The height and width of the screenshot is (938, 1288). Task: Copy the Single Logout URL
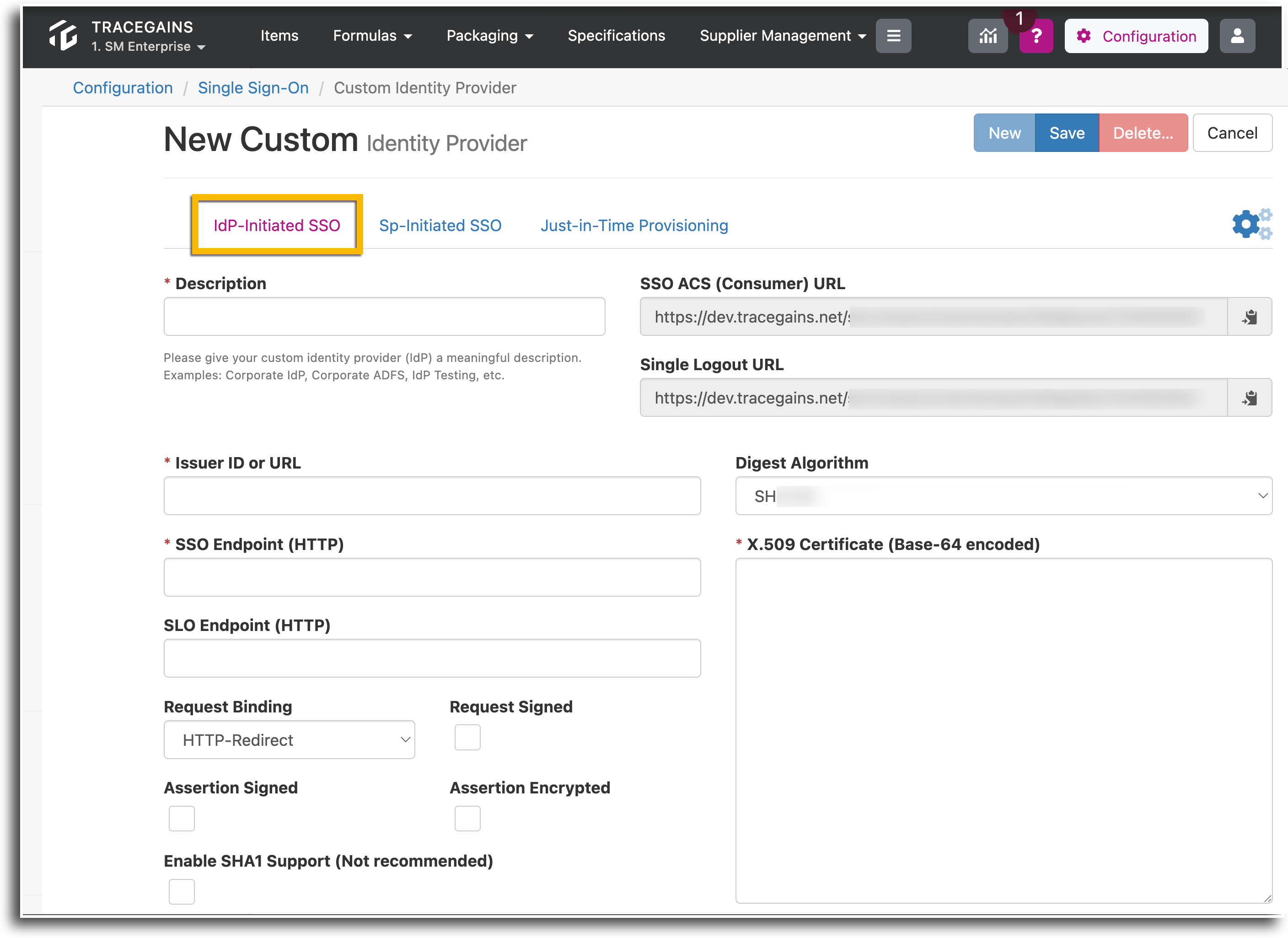[1250, 398]
